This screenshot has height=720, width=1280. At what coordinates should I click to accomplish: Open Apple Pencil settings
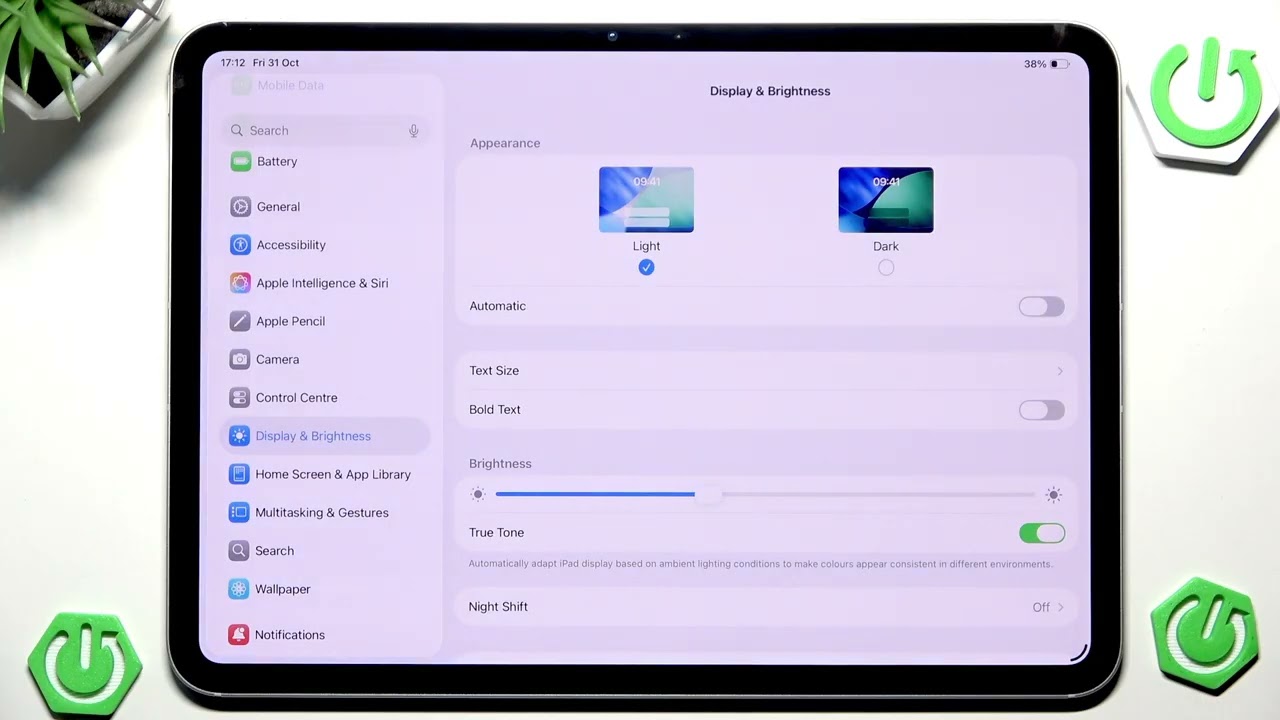tap(326, 321)
